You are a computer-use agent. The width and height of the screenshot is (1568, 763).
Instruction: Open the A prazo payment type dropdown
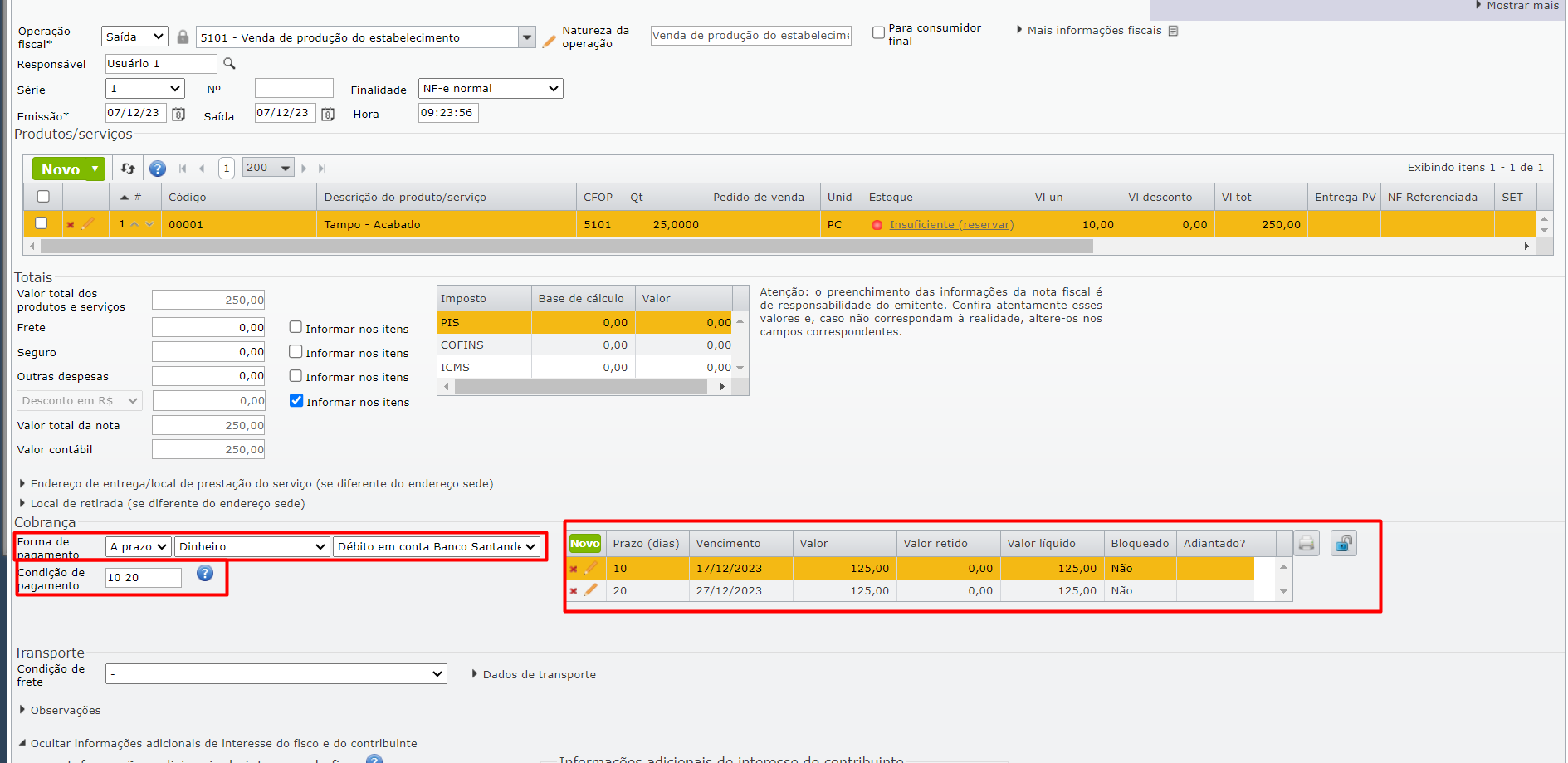tap(139, 546)
